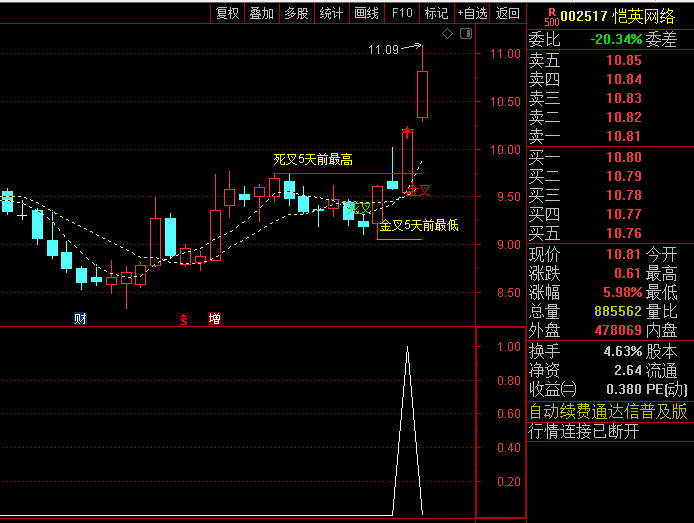Click the 涨幅 value 5.98%
The image size is (694, 523).
tap(623, 292)
